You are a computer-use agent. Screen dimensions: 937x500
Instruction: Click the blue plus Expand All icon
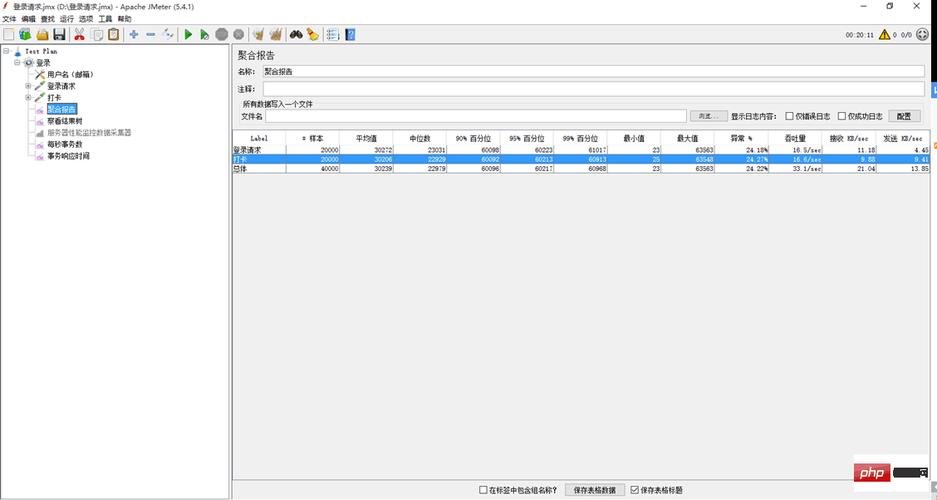[134, 35]
